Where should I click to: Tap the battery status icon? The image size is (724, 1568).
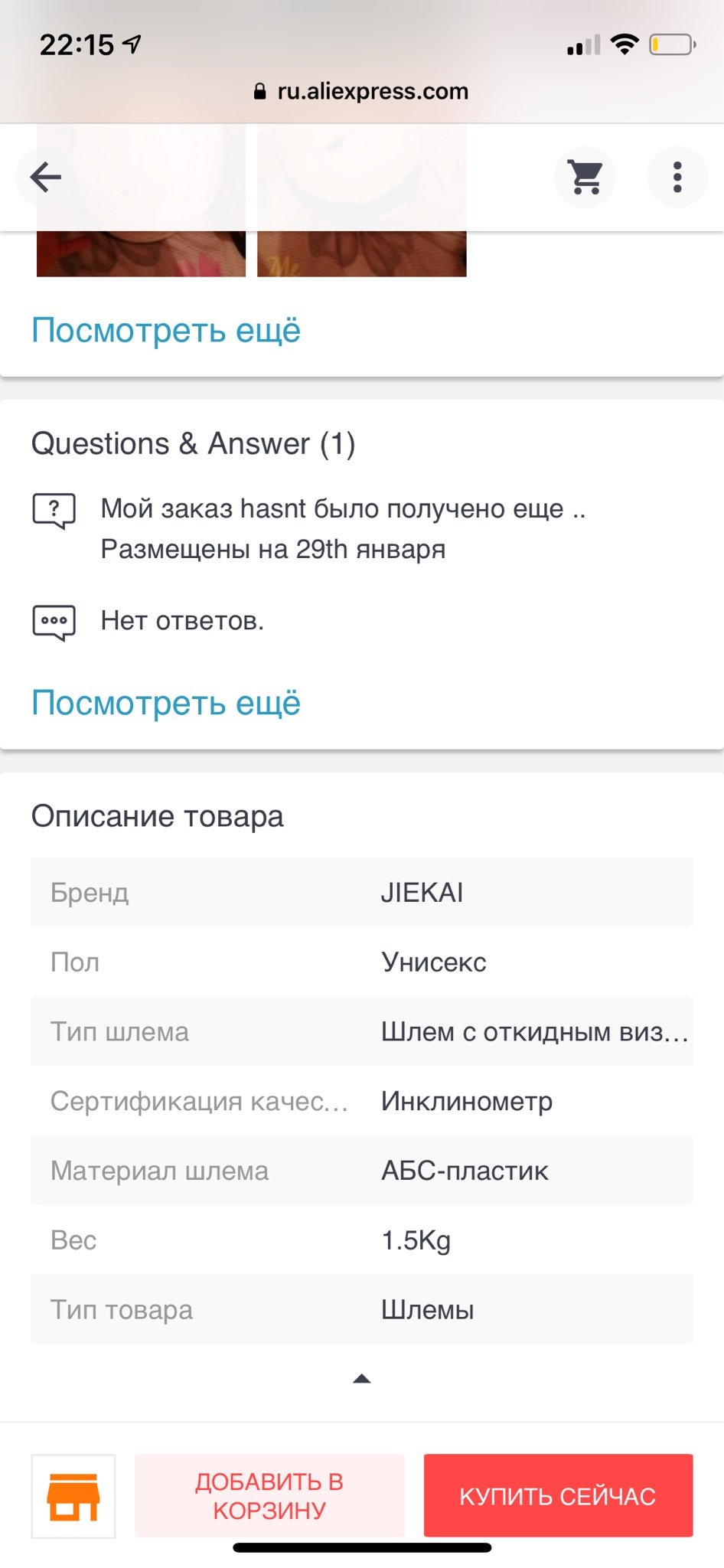[x=672, y=45]
